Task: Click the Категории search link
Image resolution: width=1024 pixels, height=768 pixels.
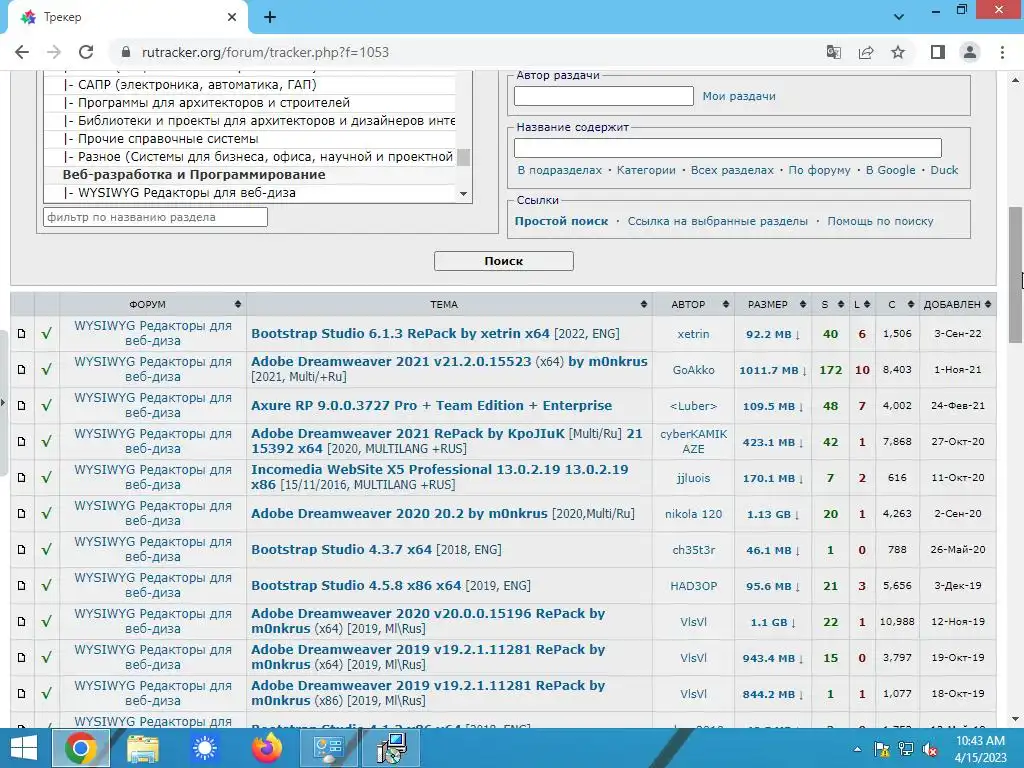Action: pyautogui.click(x=646, y=170)
